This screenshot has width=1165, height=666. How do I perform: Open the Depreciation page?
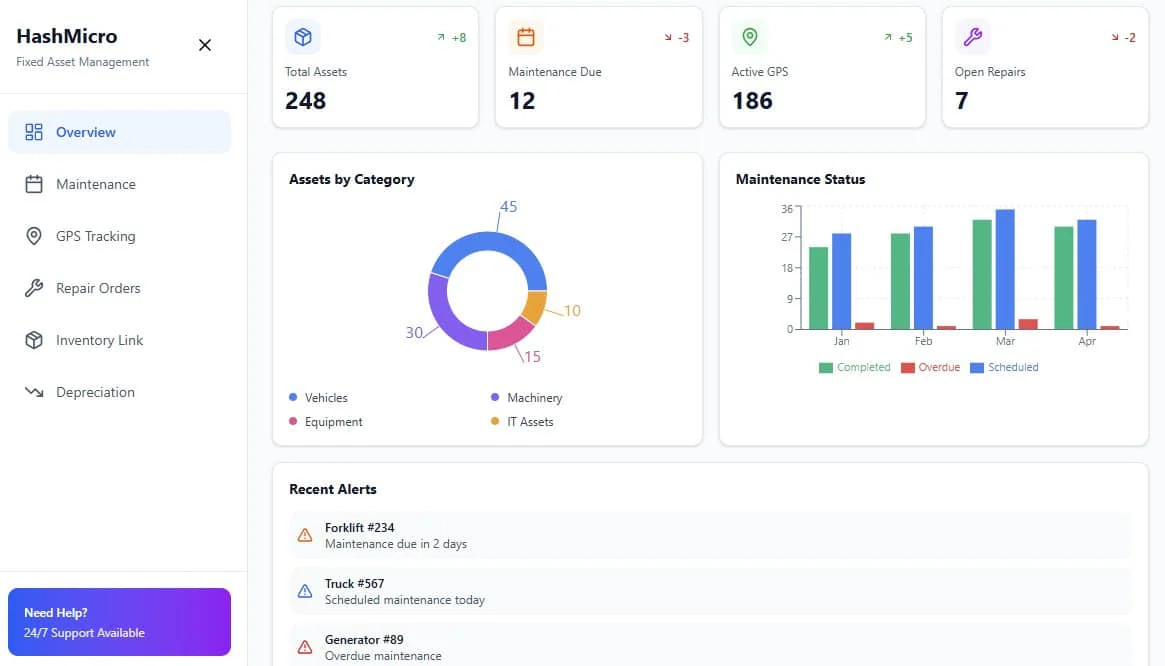pyautogui.click(x=120, y=392)
